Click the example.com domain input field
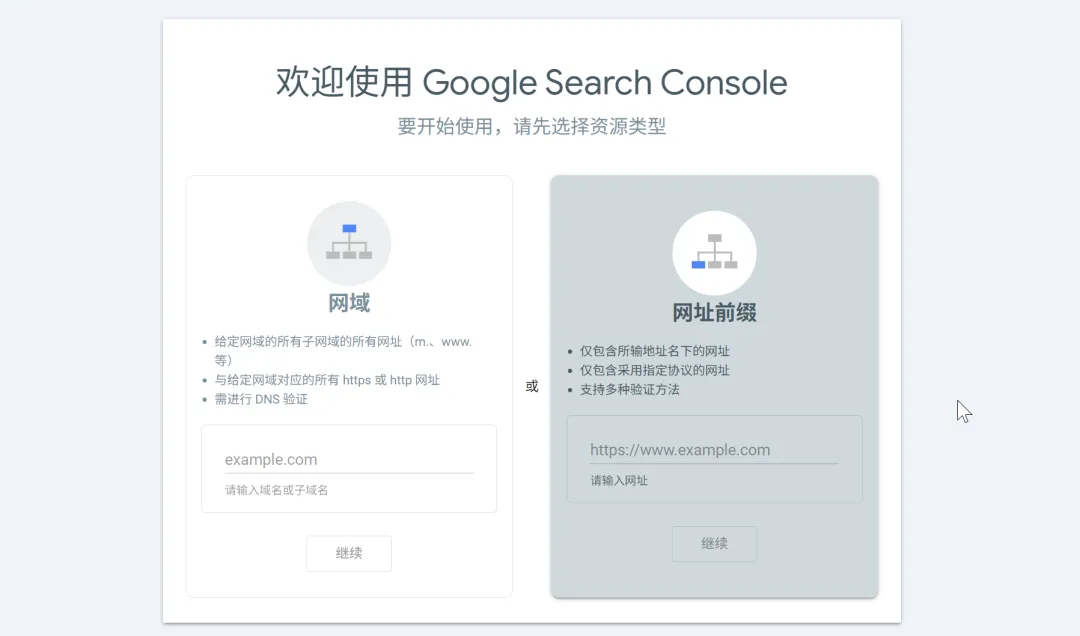Viewport: 1080px width, 636px height. pyautogui.click(x=348, y=460)
